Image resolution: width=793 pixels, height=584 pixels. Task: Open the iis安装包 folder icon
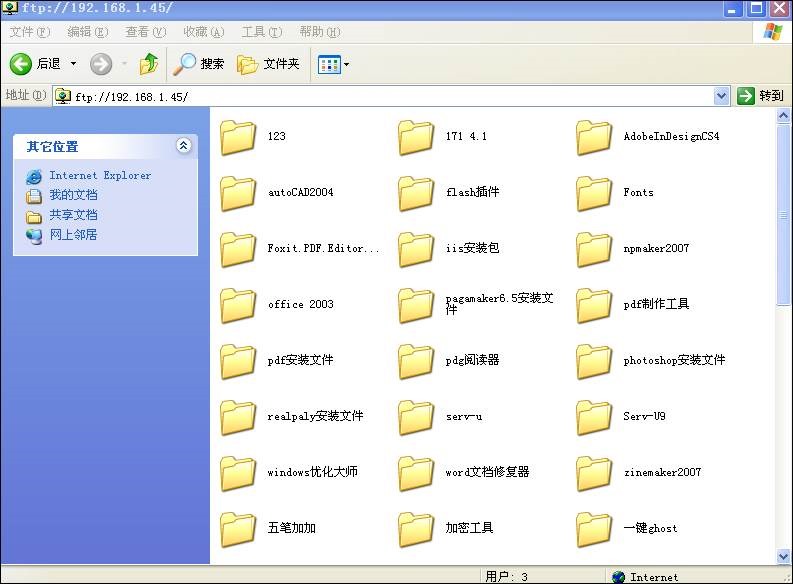[x=416, y=249]
